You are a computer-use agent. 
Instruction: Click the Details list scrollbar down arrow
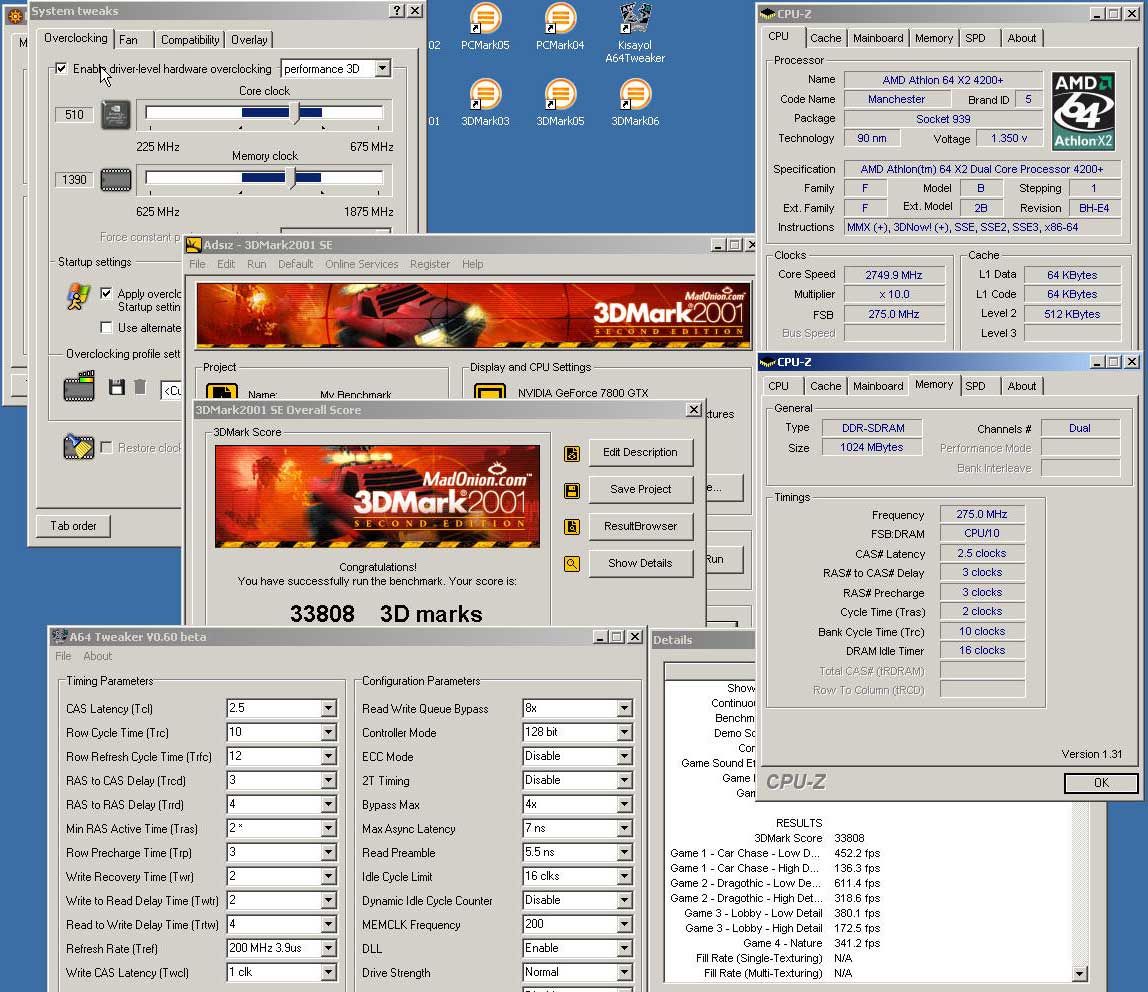tap(1079, 974)
